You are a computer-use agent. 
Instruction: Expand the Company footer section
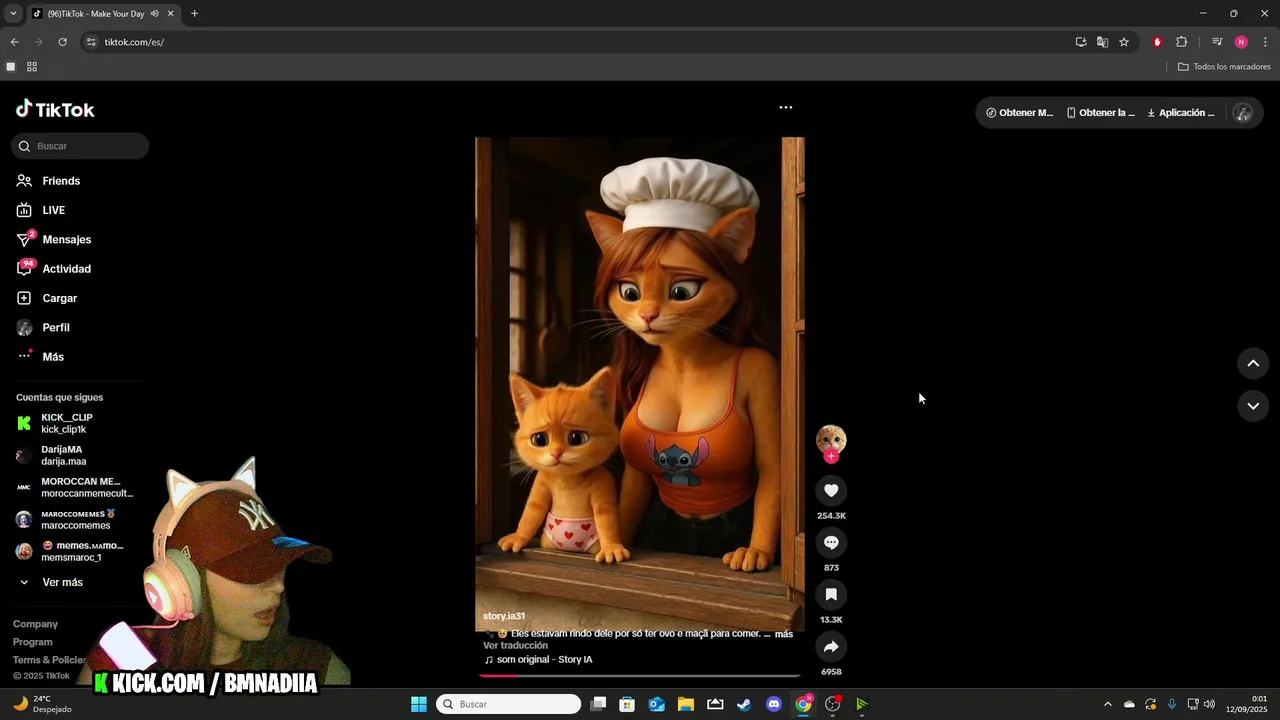35,624
